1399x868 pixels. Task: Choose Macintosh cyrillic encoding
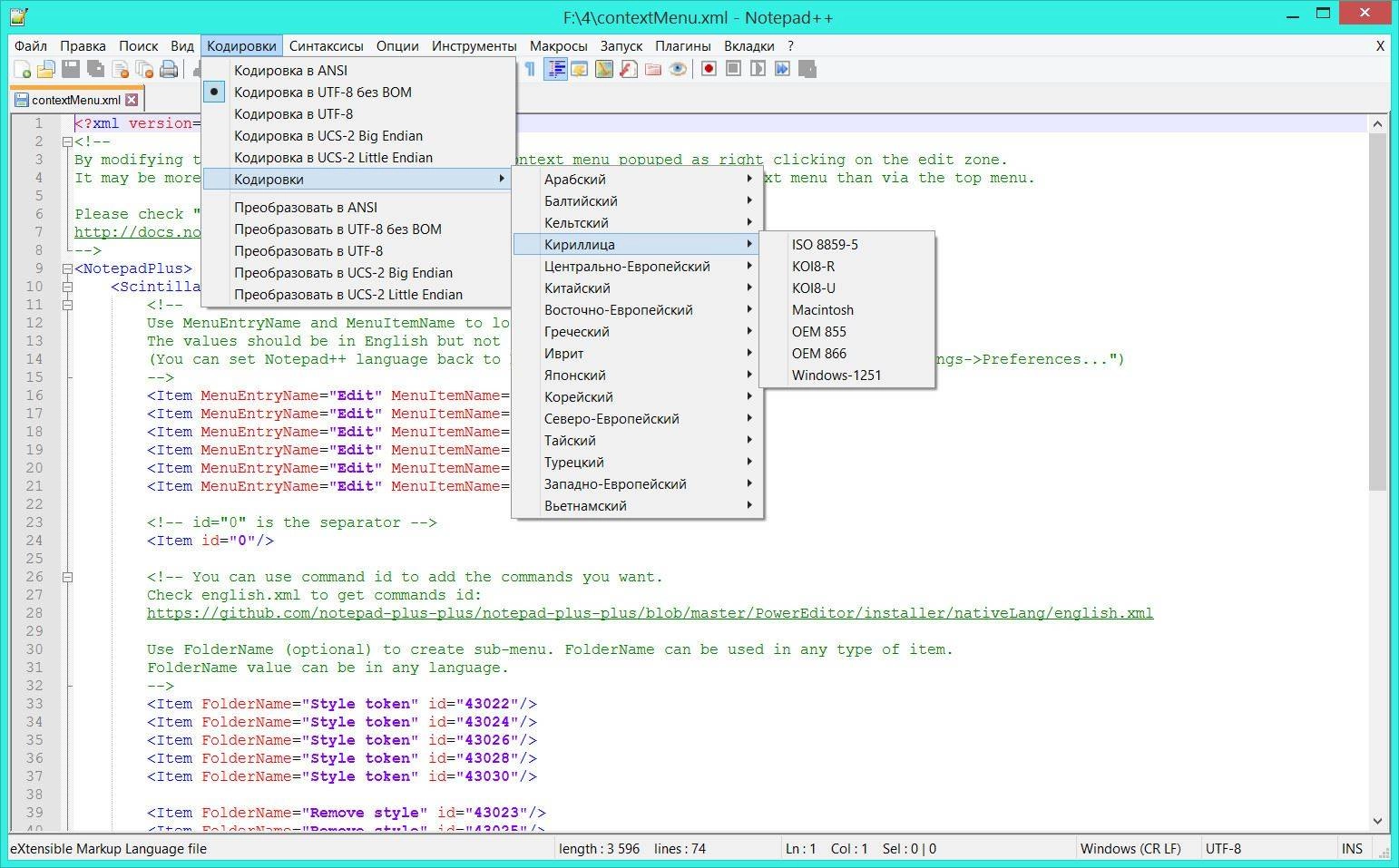click(x=846, y=309)
